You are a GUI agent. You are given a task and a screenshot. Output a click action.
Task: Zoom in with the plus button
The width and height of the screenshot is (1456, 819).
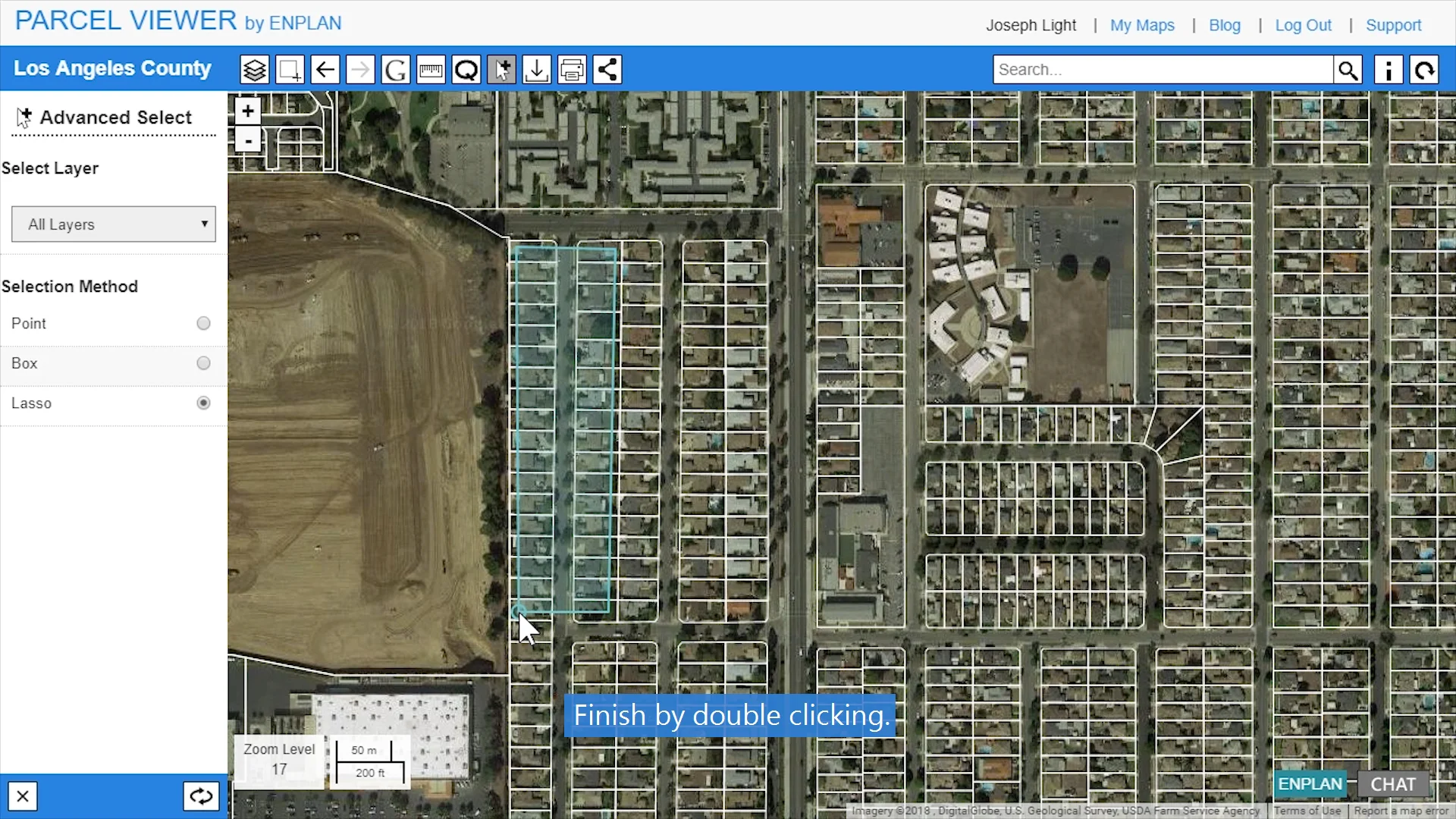[248, 111]
